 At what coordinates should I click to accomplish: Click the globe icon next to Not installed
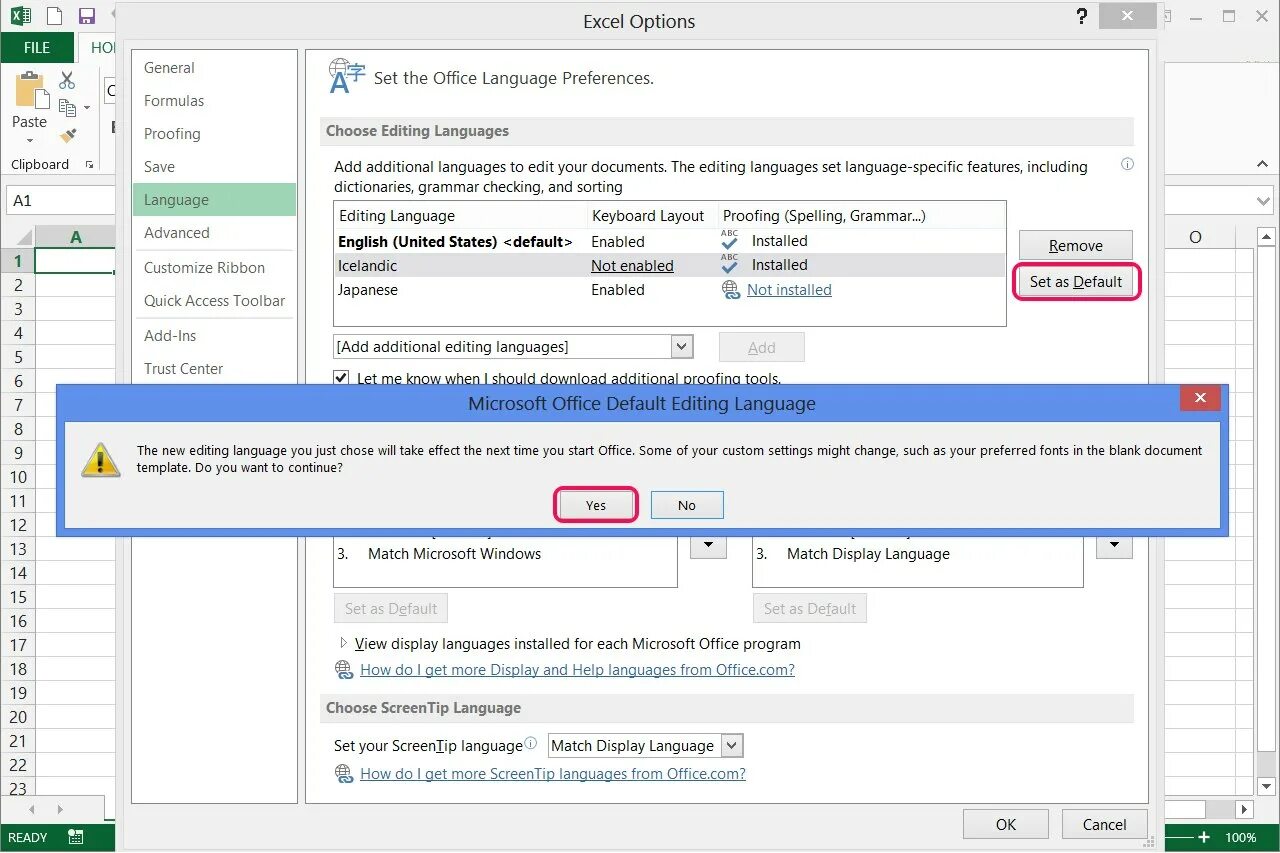(731, 289)
